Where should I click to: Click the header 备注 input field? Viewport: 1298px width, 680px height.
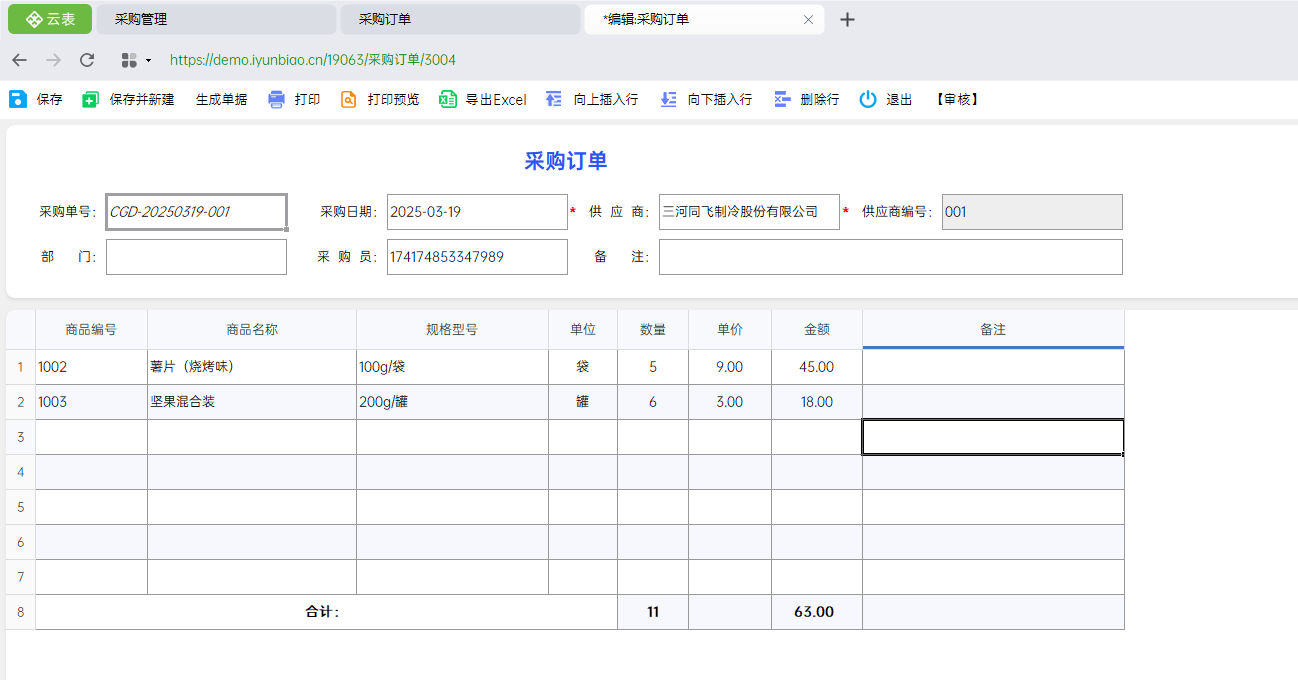(x=891, y=257)
